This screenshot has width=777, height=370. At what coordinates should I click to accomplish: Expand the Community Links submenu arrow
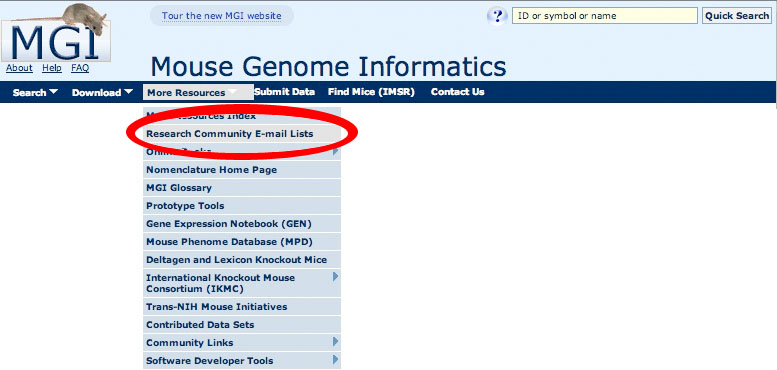pos(335,342)
